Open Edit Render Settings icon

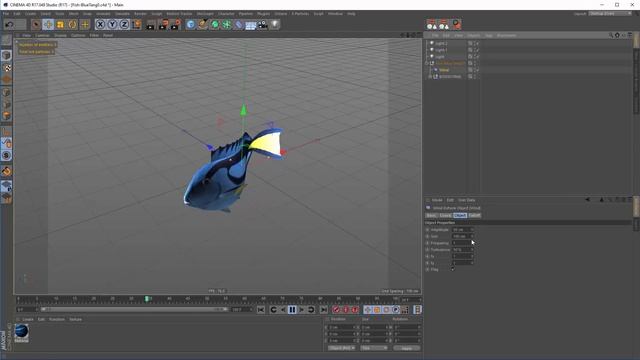pos(176,24)
